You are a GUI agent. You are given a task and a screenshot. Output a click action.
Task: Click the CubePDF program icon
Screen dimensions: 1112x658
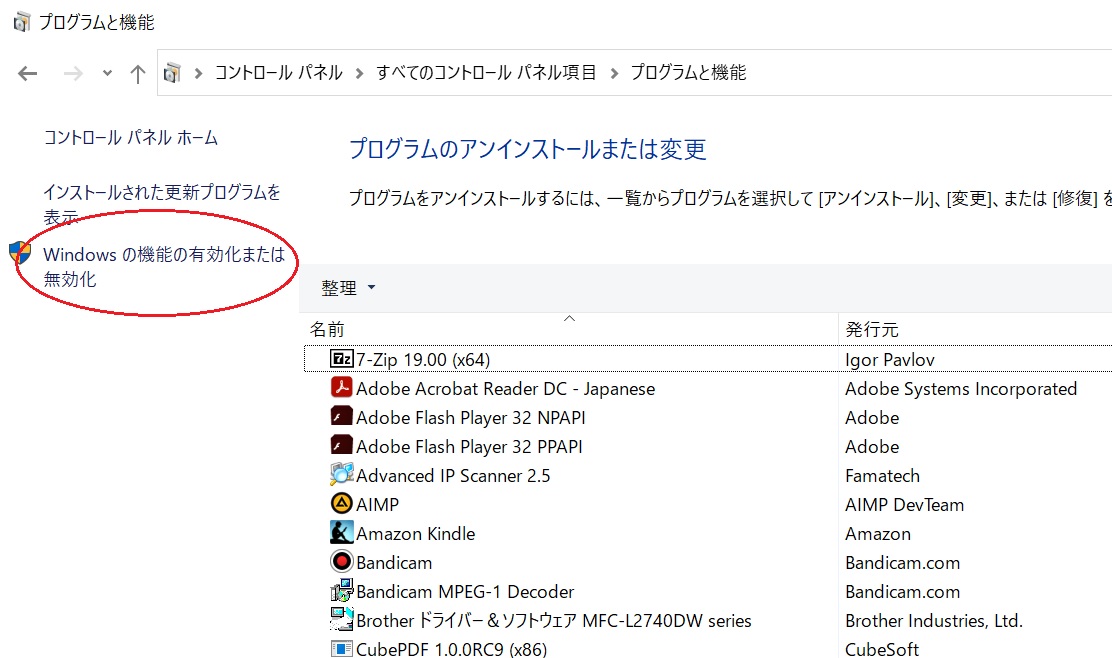pyautogui.click(x=341, y=648)
